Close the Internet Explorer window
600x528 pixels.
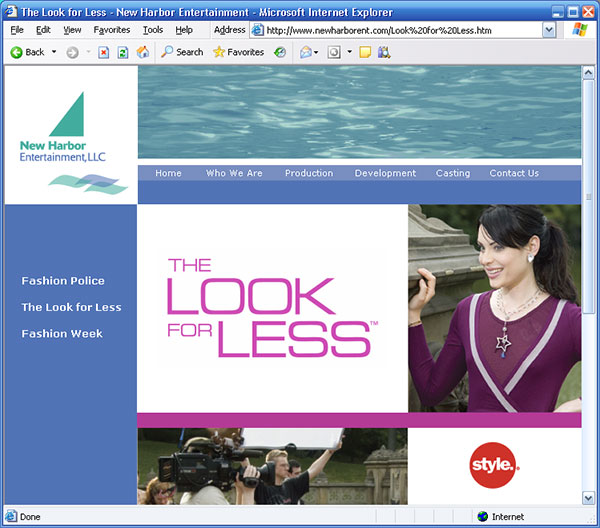589,12
